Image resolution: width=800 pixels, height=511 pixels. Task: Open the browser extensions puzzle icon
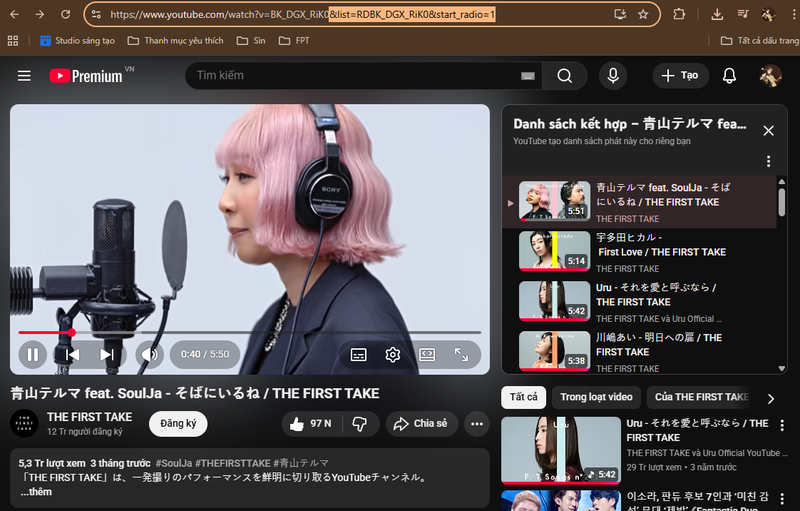pos(679,14)
